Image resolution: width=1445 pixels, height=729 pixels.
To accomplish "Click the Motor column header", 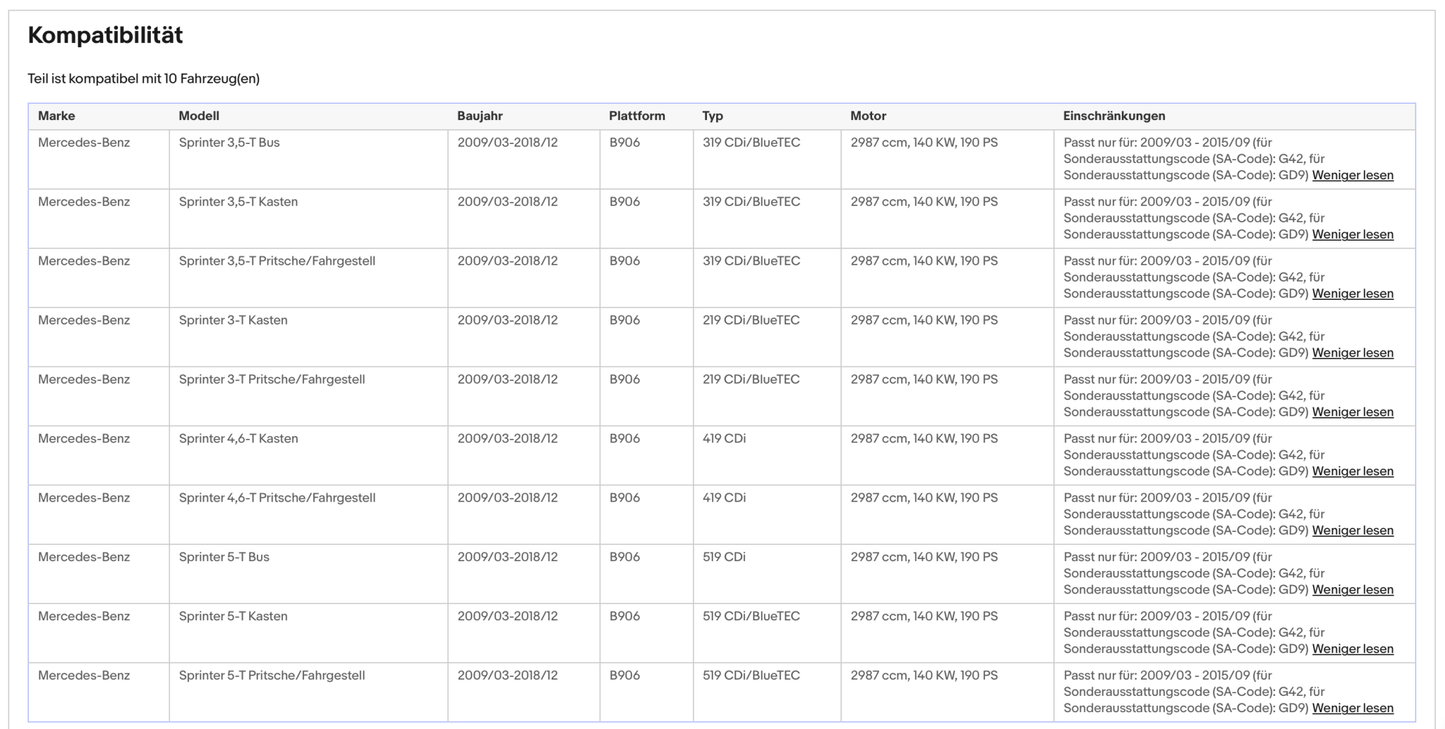I will click(x=868, y=116).
